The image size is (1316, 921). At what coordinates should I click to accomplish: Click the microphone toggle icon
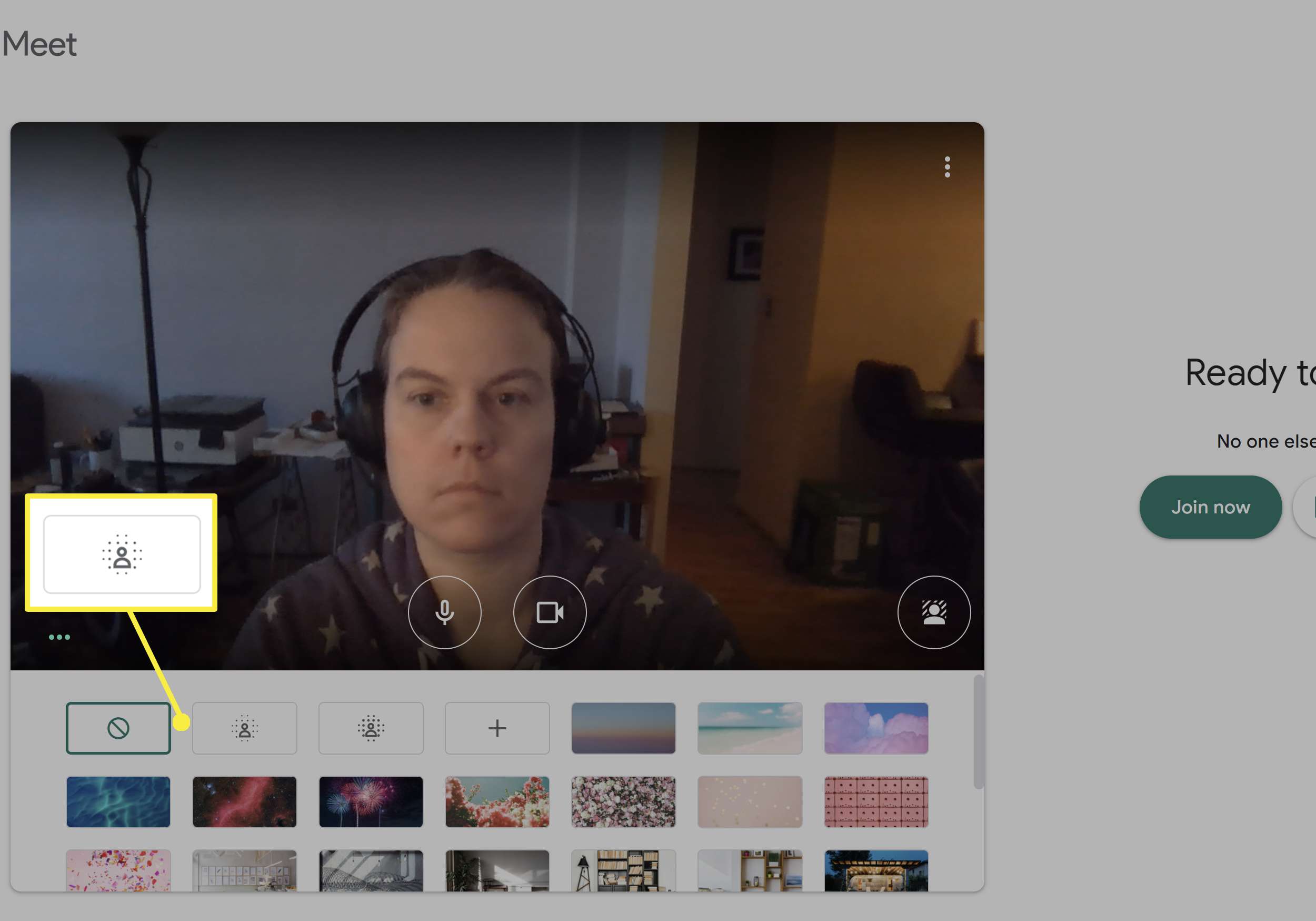444,611
